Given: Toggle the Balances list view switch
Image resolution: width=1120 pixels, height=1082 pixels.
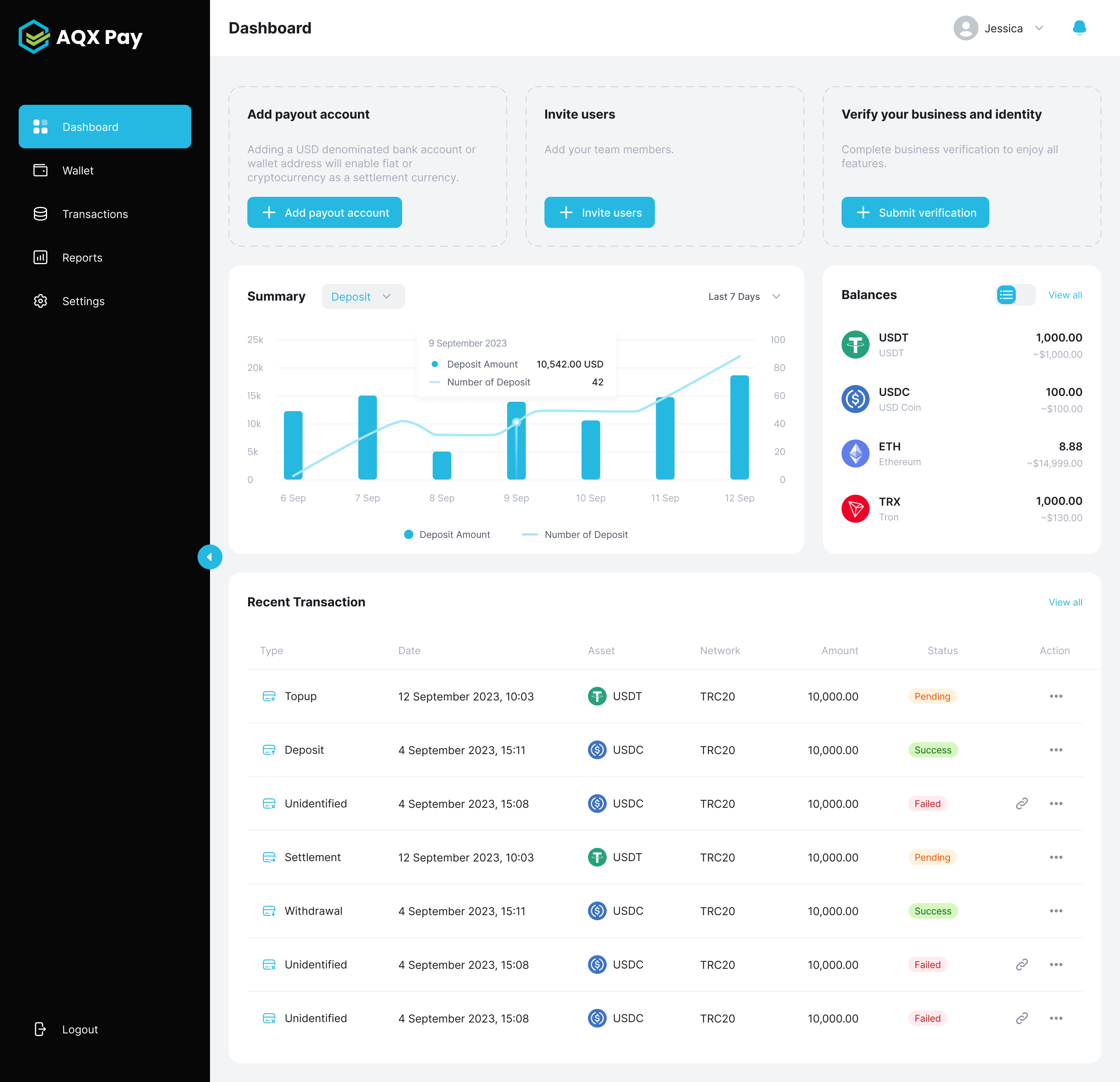Looking at the screenshot, I should pyautogui.click(x=1015, y=295).
